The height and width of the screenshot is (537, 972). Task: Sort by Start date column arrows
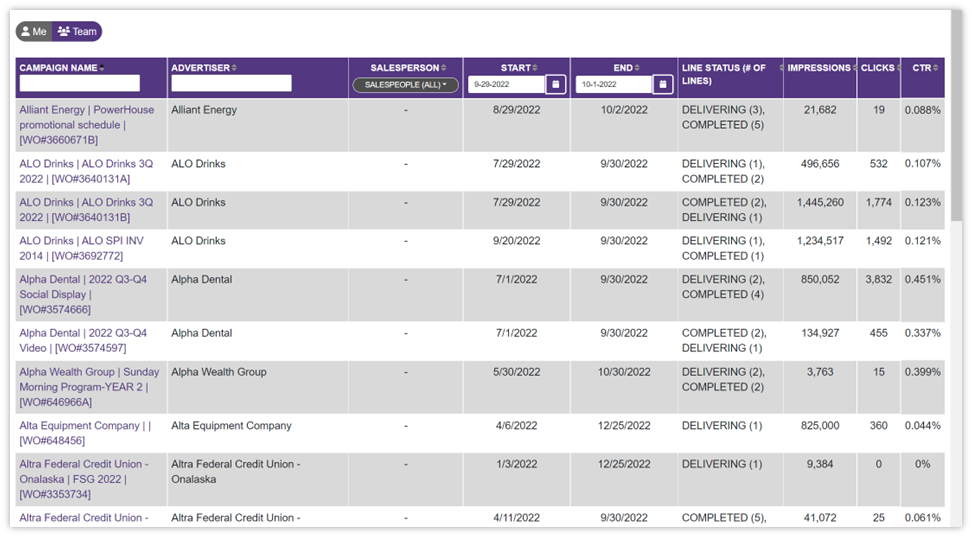pos(535,68)
